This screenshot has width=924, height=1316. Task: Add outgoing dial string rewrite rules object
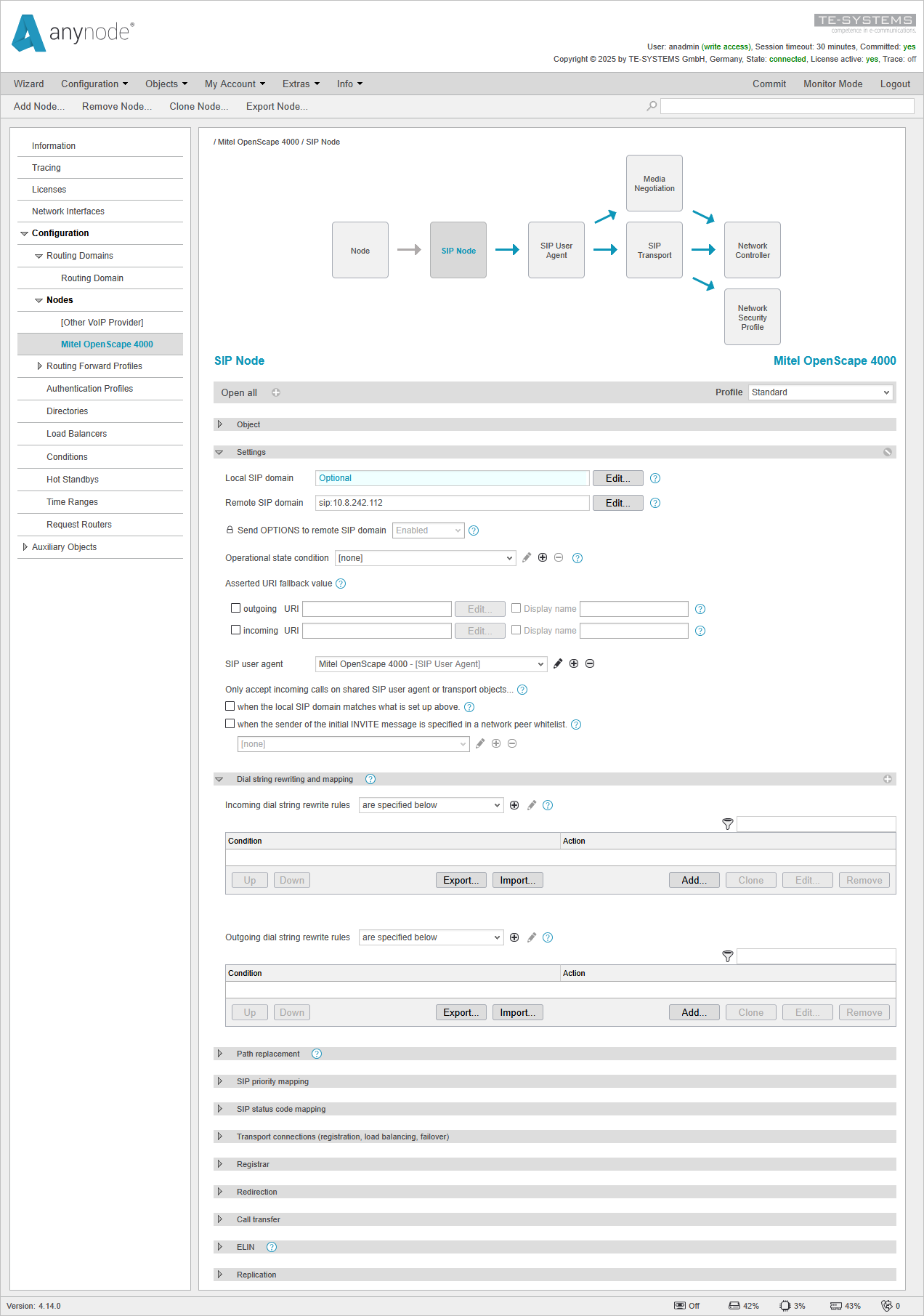tap(514, 937)
